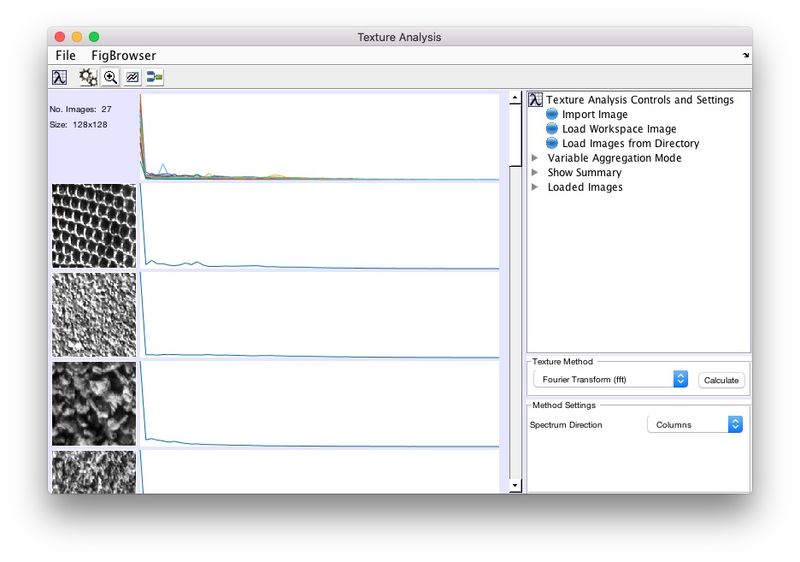
Task: Expand the Variable Aggregation Mode node
Action: [536, 158]
